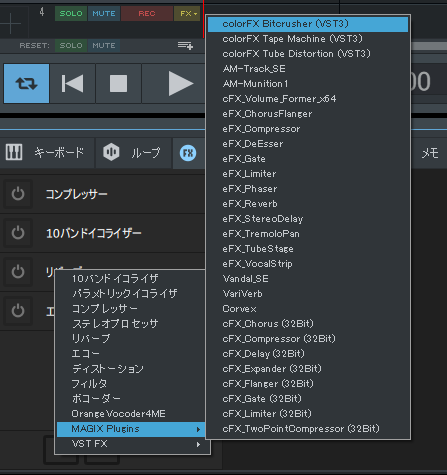Viewport: 447px width, 475px height.
Task: Choose ディストーション menu entry
Action: click(131, 369)
